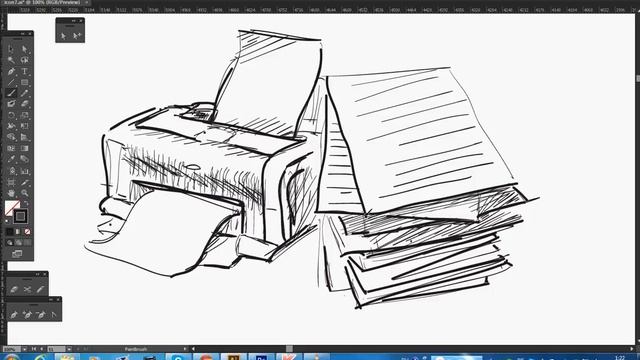This screenshot has width=640, height=360.
Task: Select the Type tool
Action: (24, 71)
